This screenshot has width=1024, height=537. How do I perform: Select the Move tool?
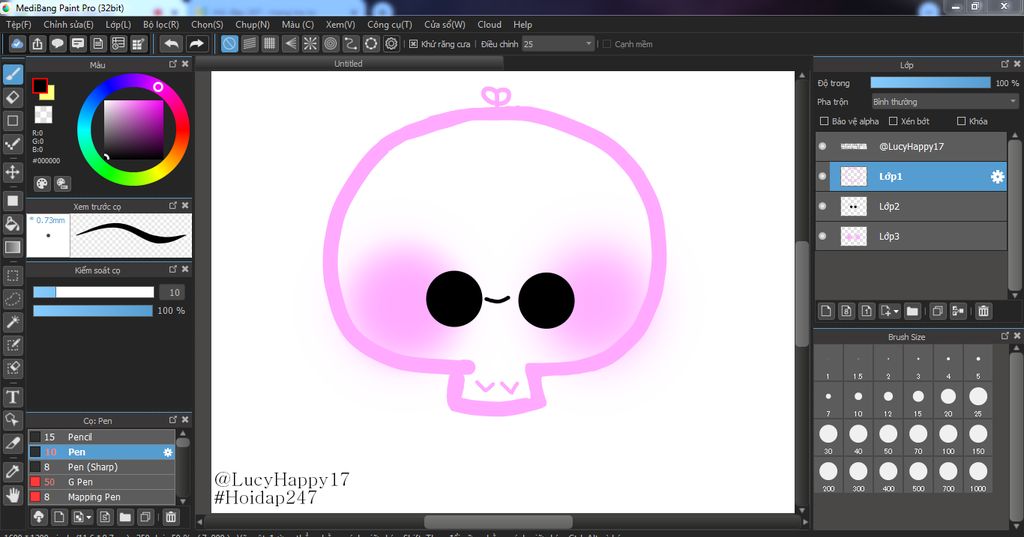coord(12,172)
